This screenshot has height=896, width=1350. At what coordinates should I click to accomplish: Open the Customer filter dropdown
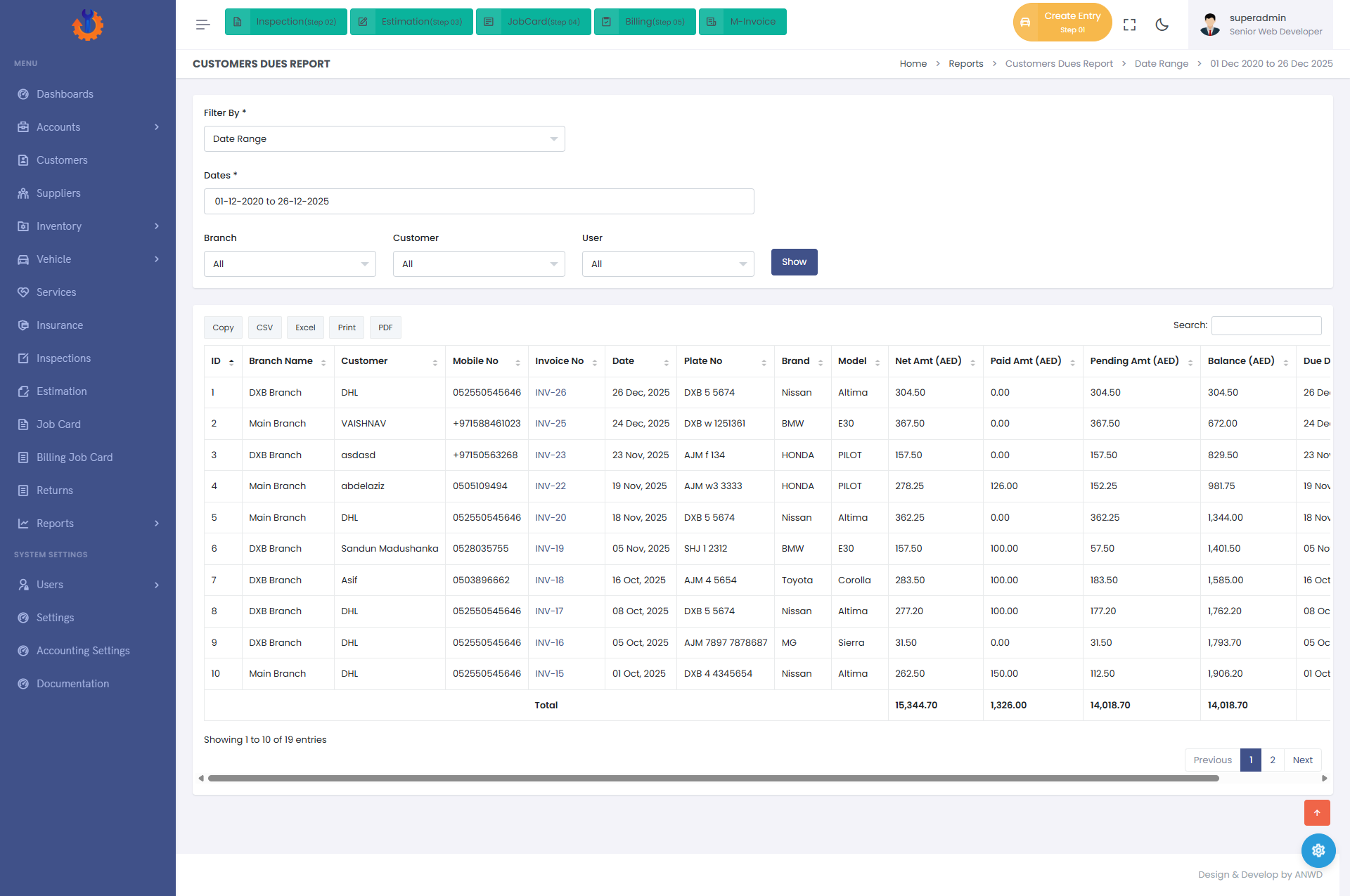point(479,264)
